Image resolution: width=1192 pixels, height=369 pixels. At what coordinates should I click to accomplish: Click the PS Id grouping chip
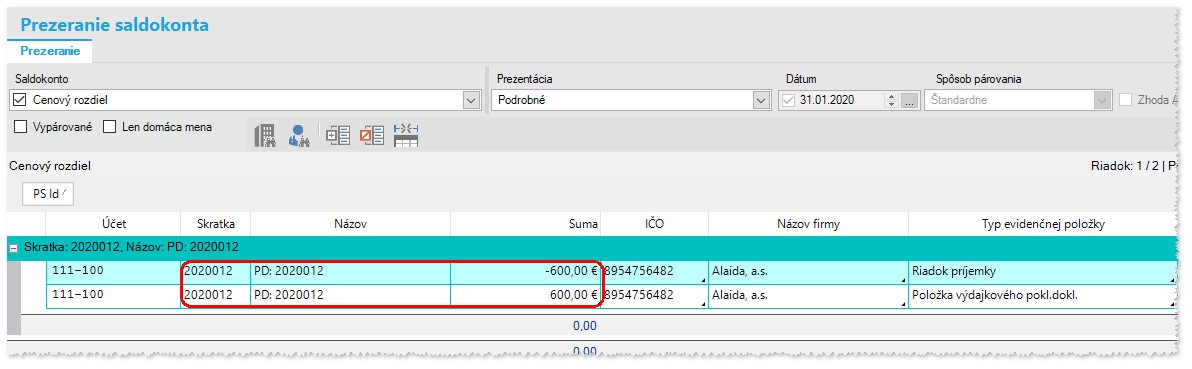click(49, 194)
